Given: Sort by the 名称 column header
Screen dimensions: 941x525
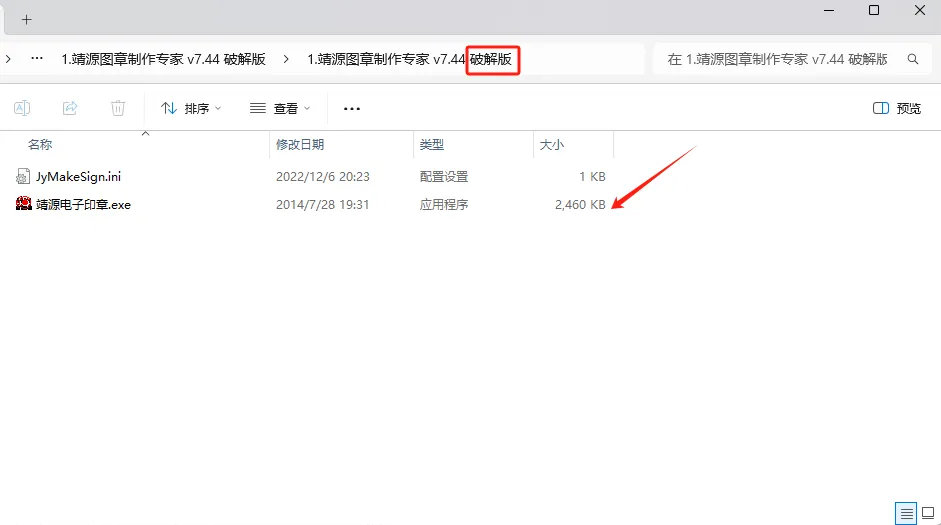Looking at the screenshot, I should tap(40, 145).
